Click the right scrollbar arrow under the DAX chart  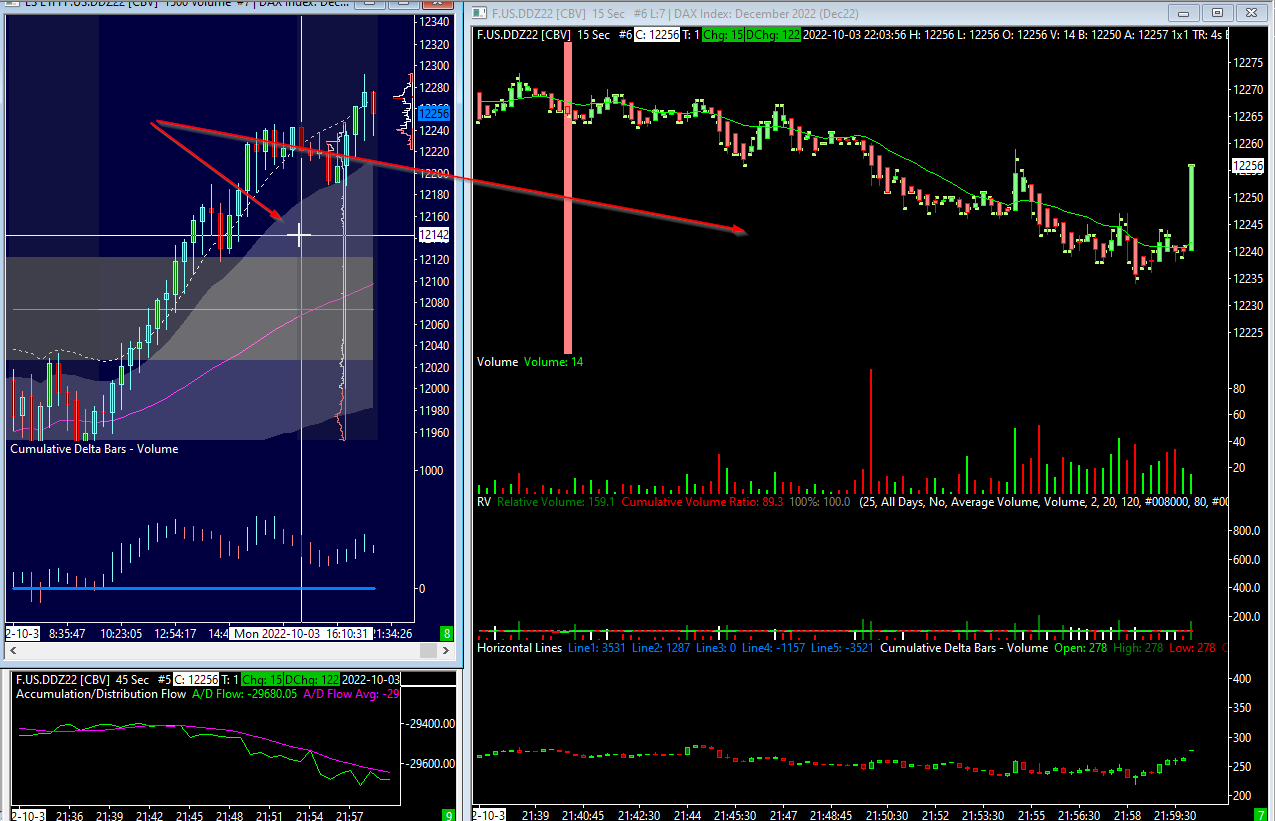[445, 651]
